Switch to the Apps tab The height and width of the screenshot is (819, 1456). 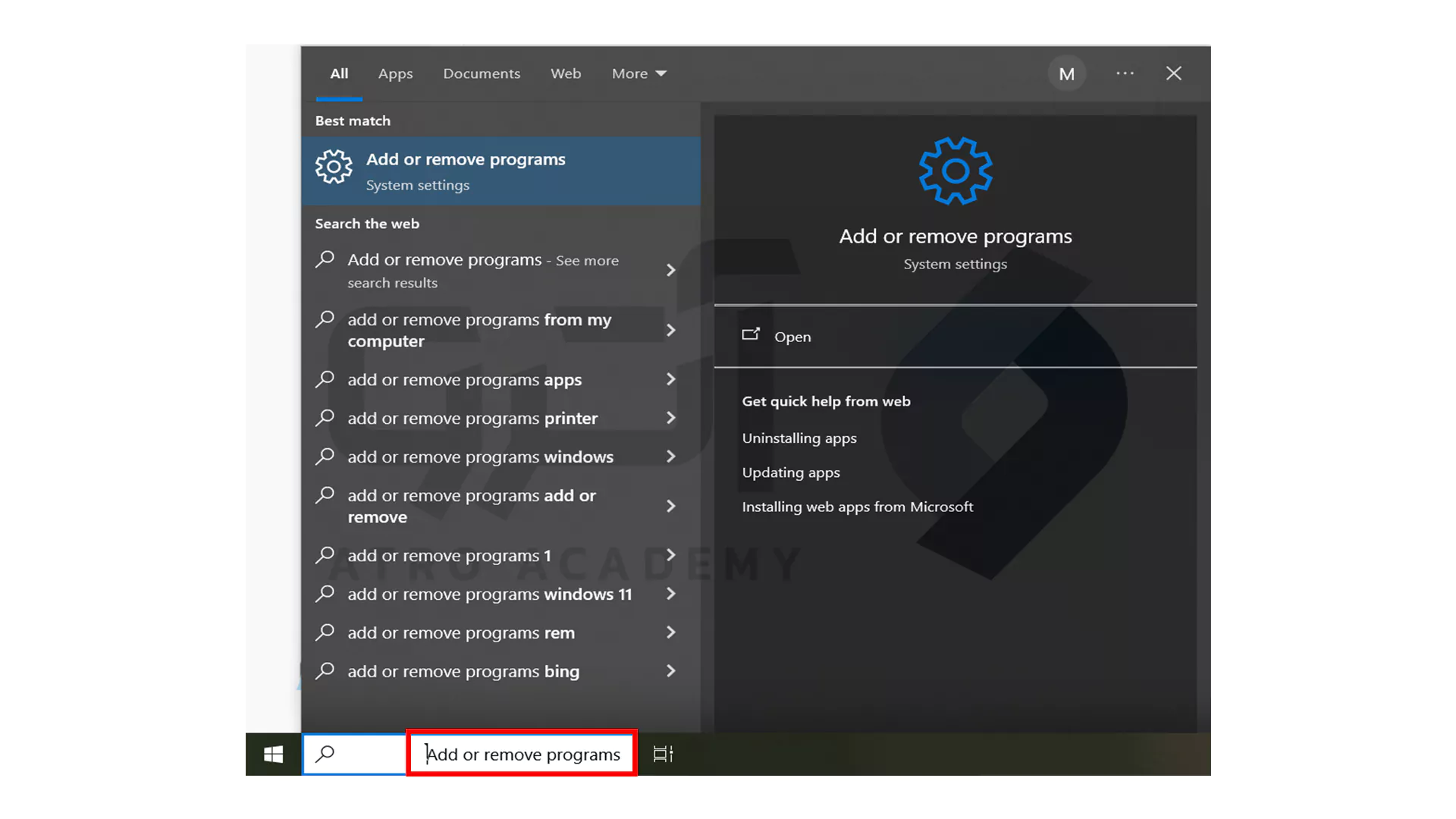(395, 74)
